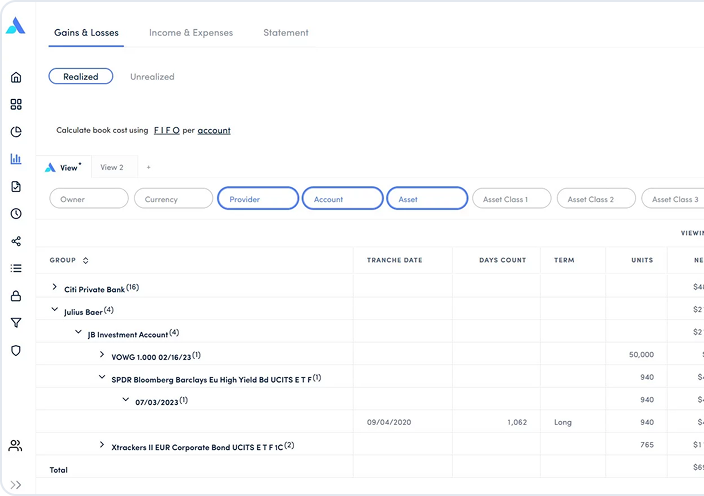The width and height of the screenshot is (704, 496).
Task: Click the Julius Baer name
Action: [83, 312]
